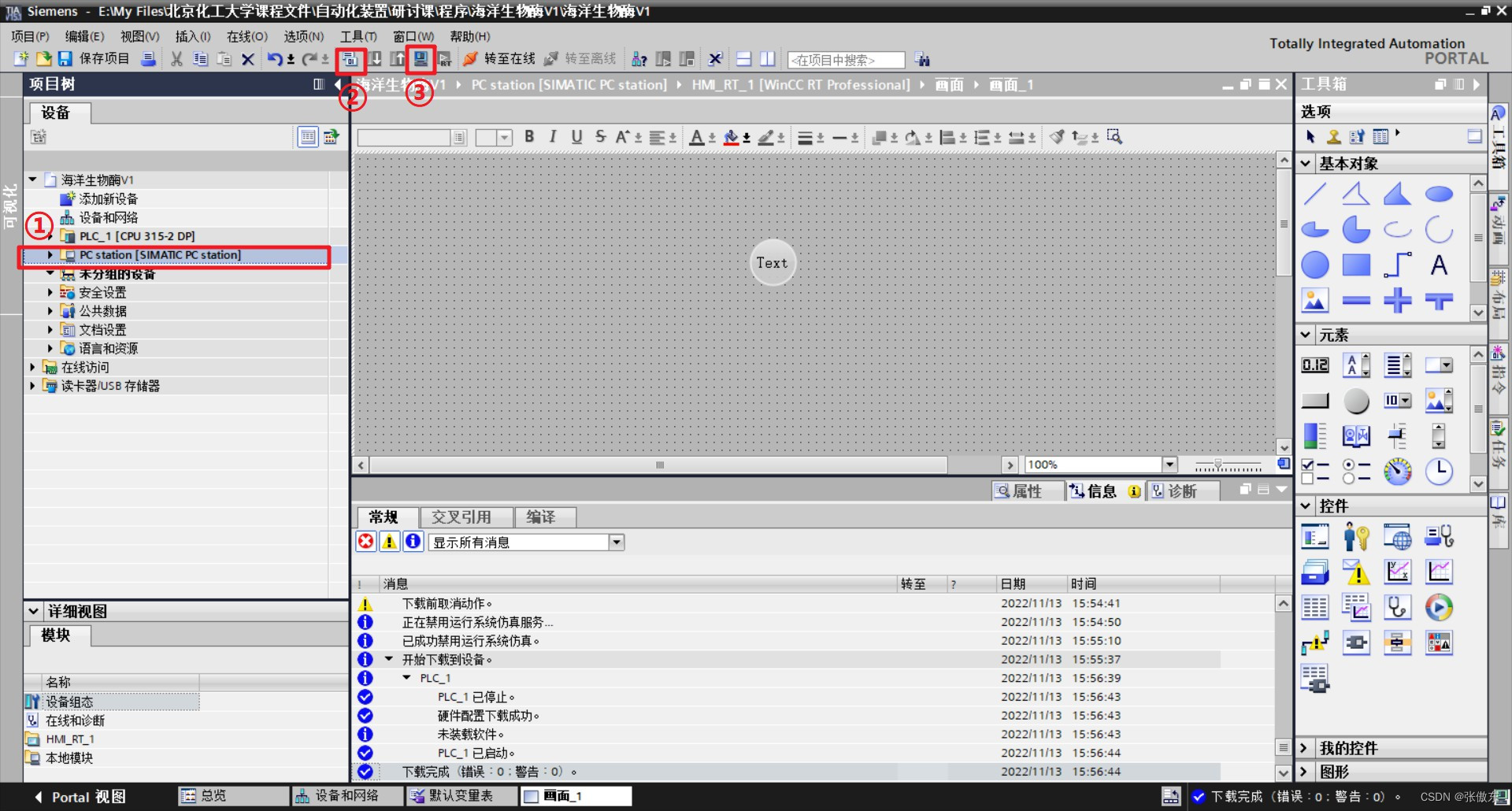Toggle the error message filter
This screenshot has height=811, width=1512.
365,542
